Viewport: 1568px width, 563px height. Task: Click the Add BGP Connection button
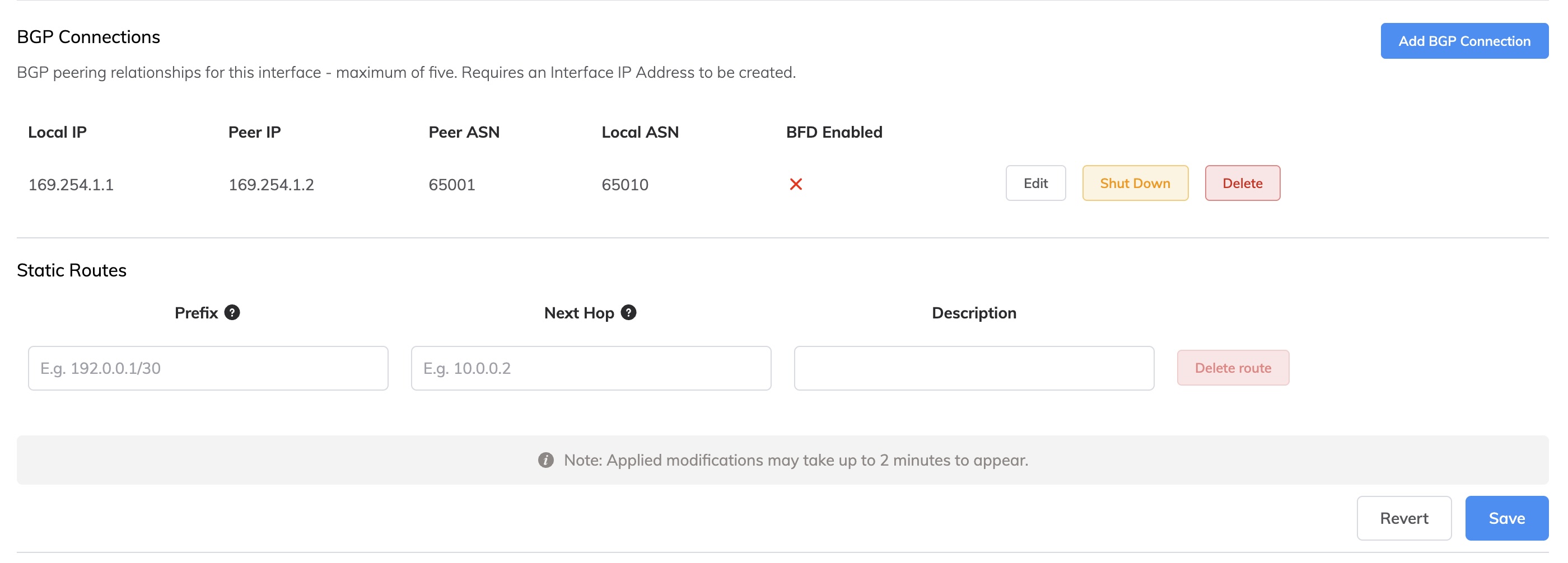pyautogui.click(x=1464, y=41)
